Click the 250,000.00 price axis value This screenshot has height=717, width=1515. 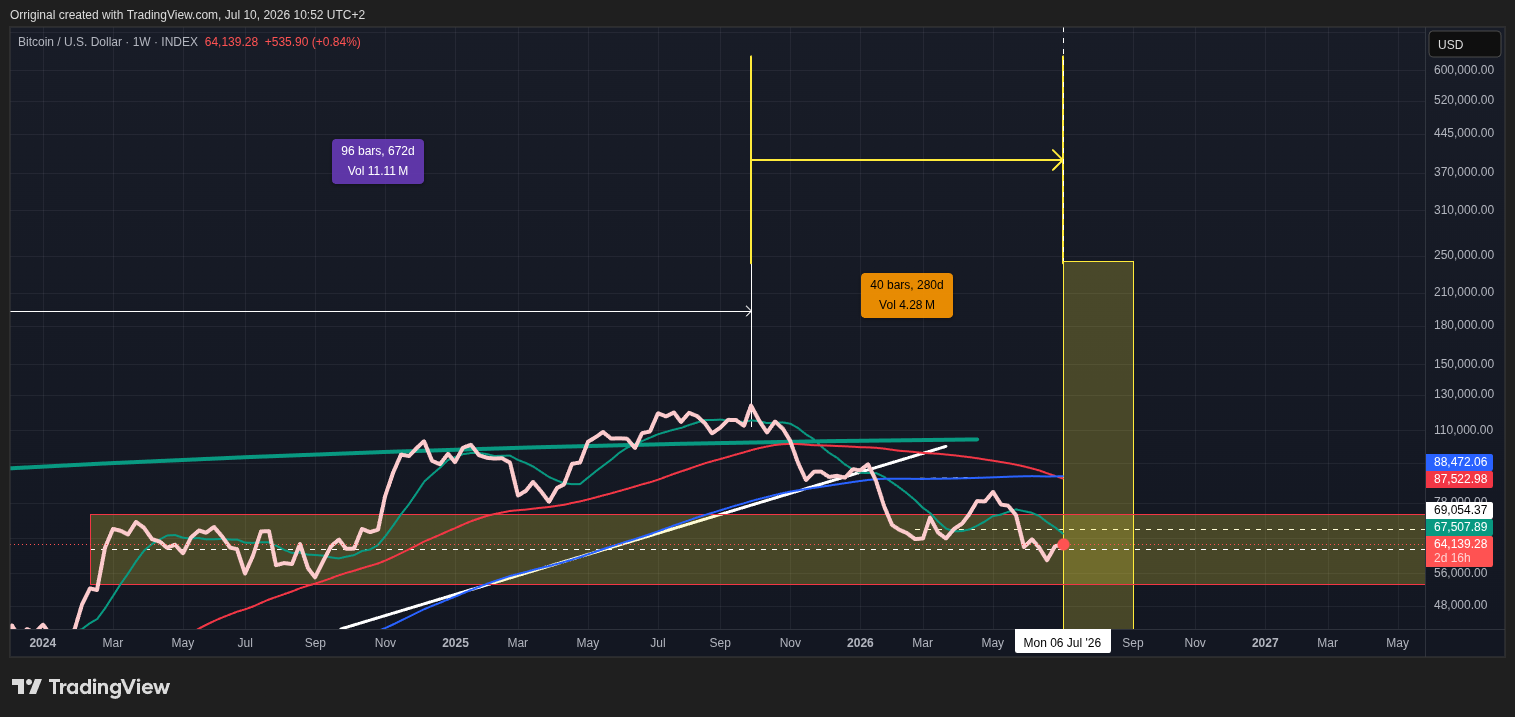tap(1463, 255)
